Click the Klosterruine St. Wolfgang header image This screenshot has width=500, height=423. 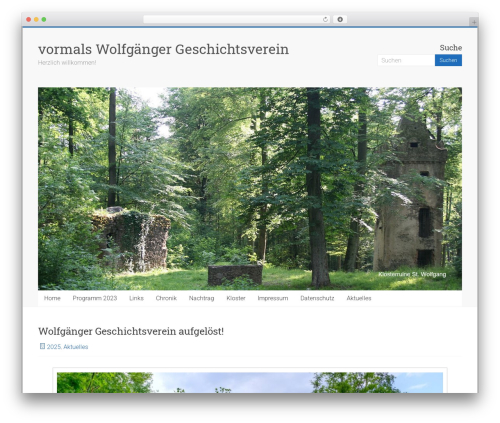[250, 188]
